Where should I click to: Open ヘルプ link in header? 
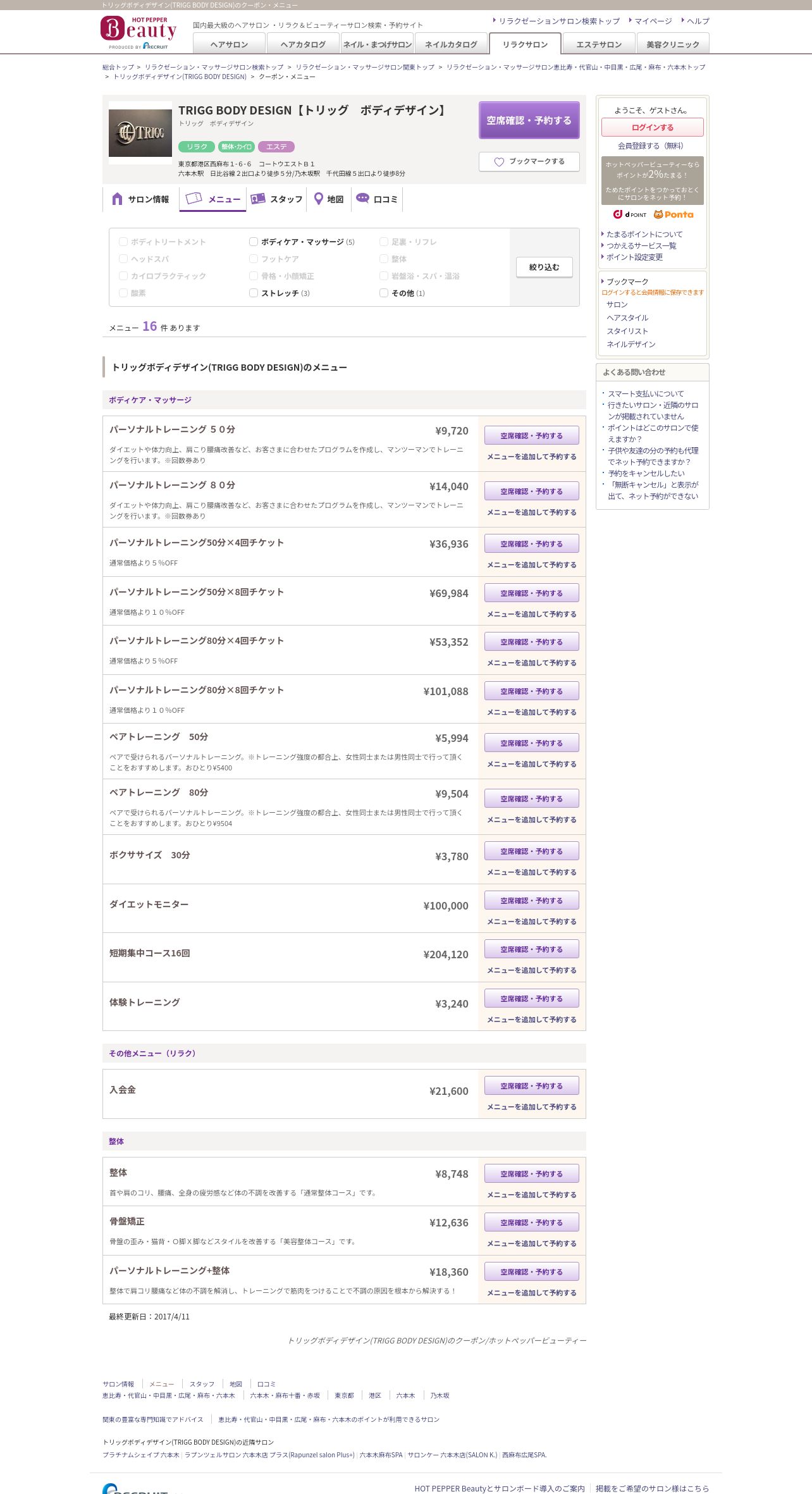(698, 21)
